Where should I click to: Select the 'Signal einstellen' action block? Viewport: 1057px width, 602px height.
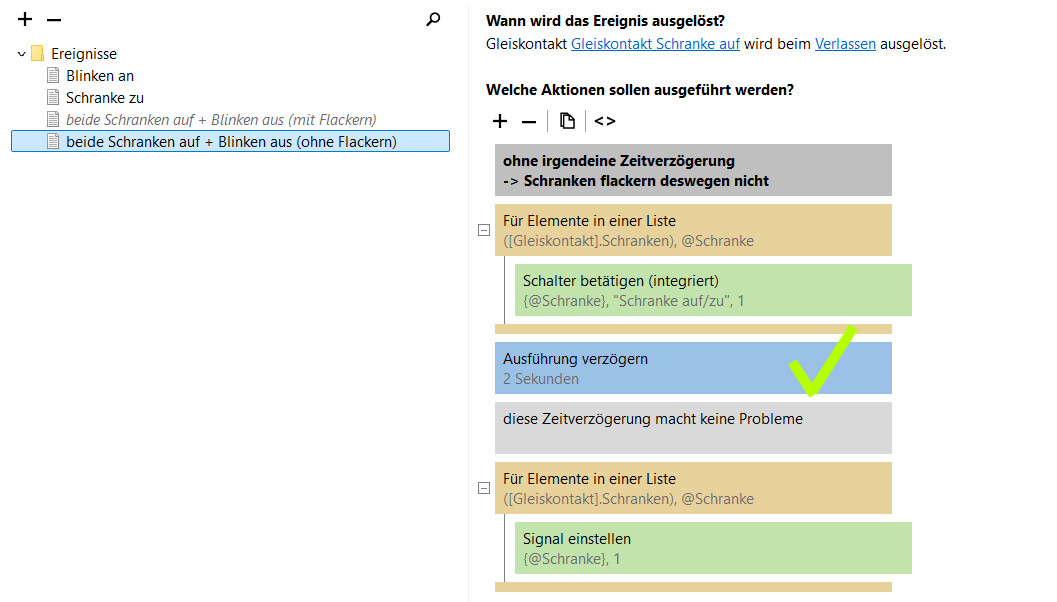pos(712,548)
